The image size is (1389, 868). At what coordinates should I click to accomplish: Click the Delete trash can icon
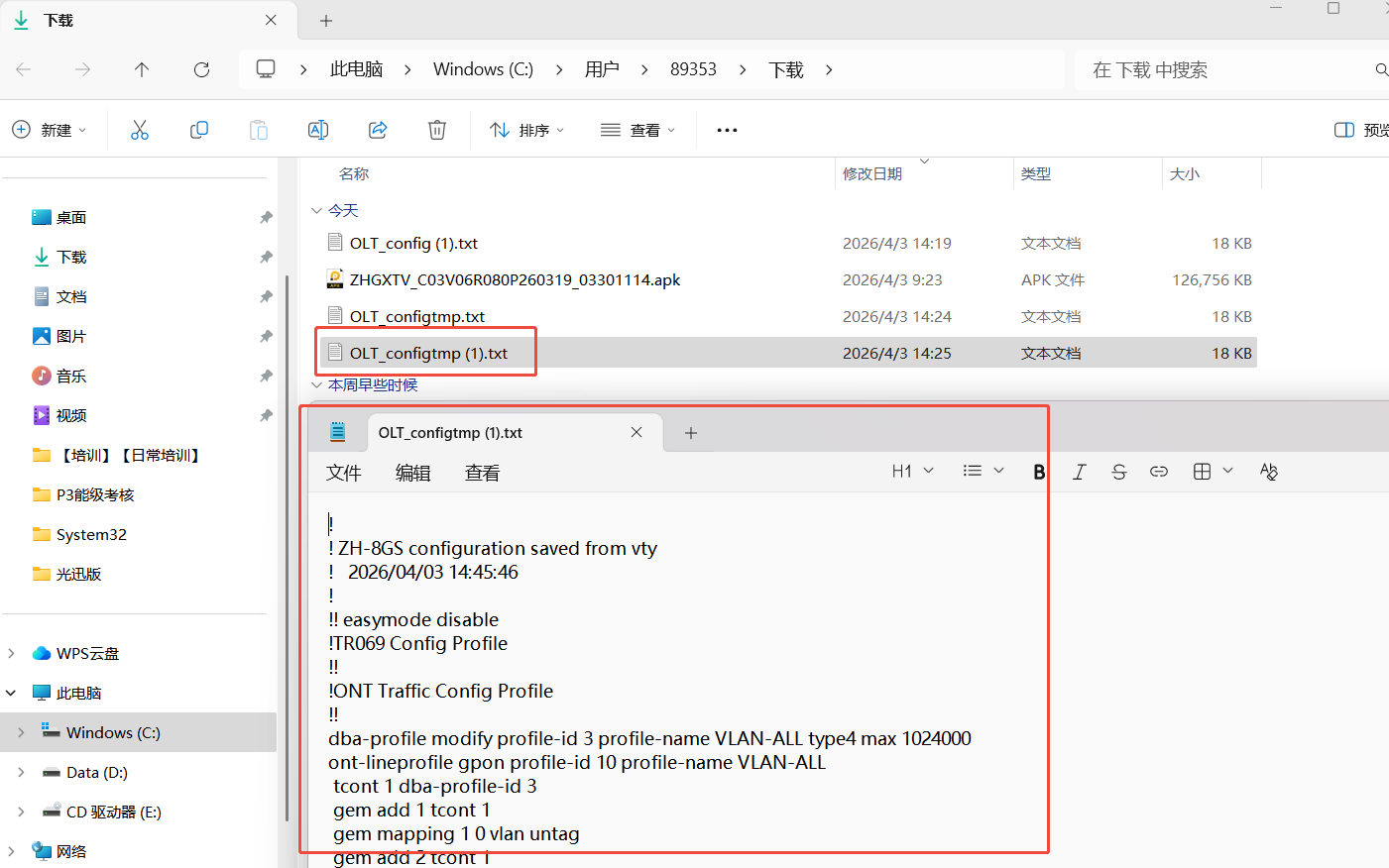[437, 130]
